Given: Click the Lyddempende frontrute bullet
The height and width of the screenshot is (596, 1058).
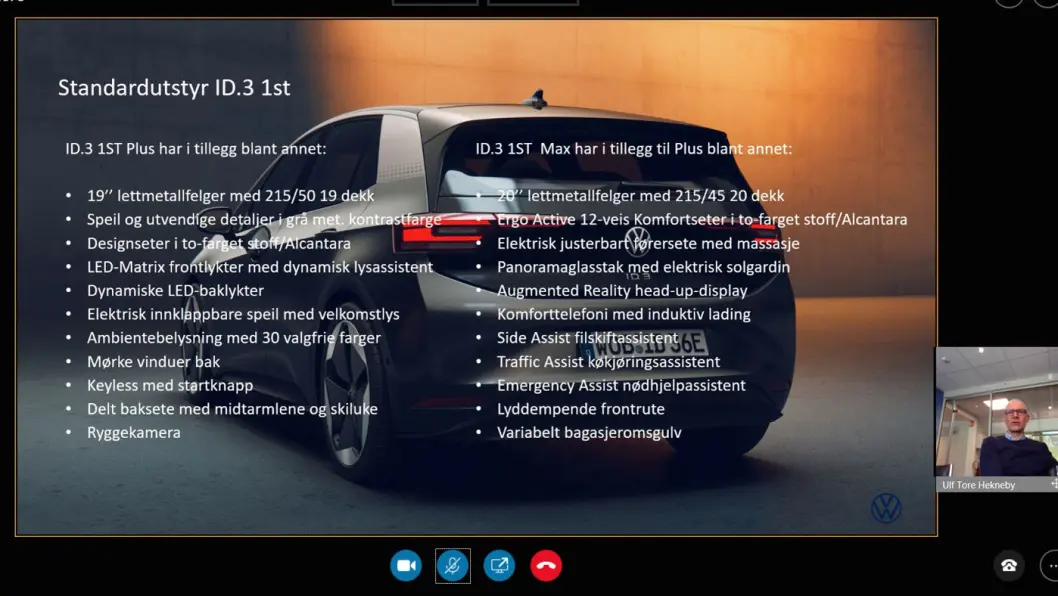Looking at the screenshot, I should (x=581, y=409).
